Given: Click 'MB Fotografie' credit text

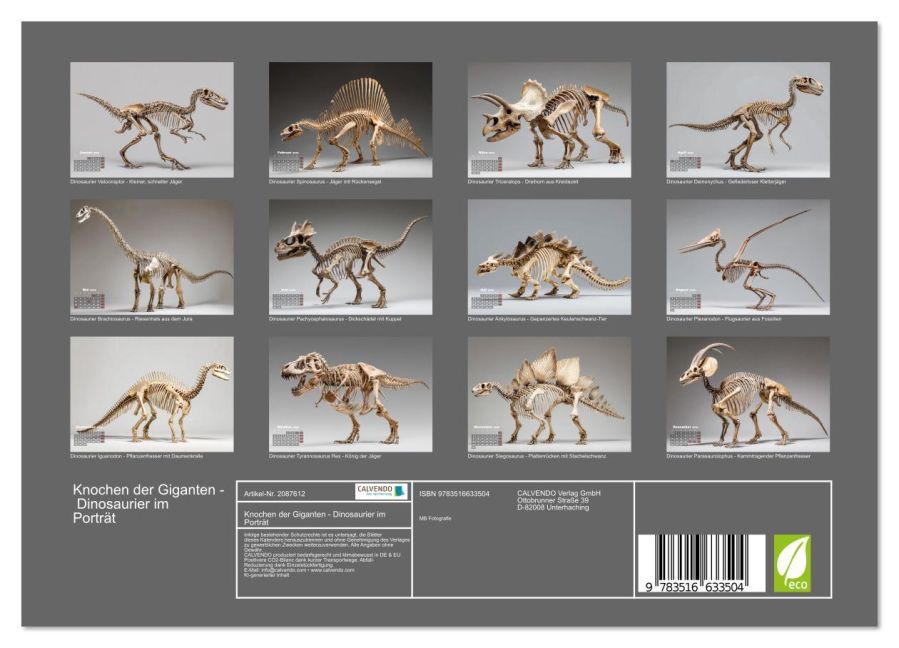Looking at the screenshot, I should pos(435,518).
